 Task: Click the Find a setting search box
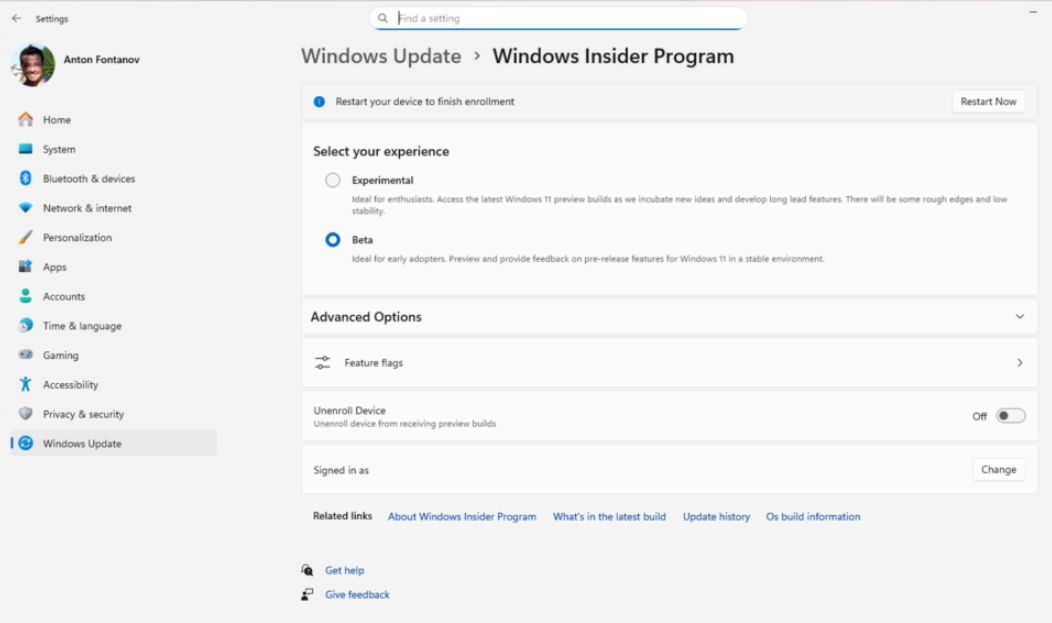557,18
